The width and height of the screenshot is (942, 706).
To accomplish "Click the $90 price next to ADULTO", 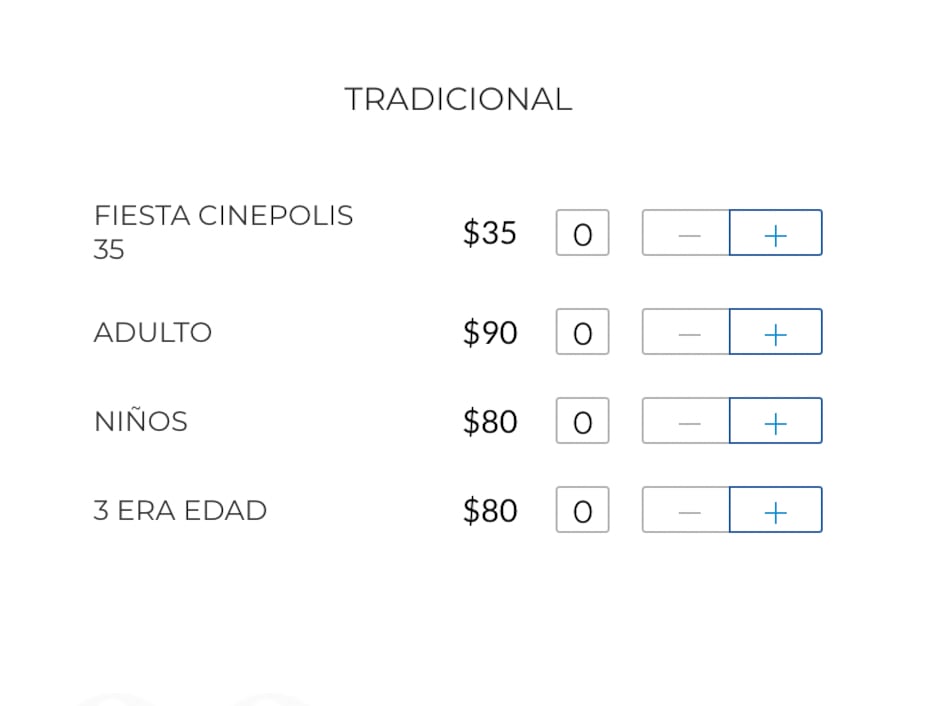I will click(x=489, y=332).
